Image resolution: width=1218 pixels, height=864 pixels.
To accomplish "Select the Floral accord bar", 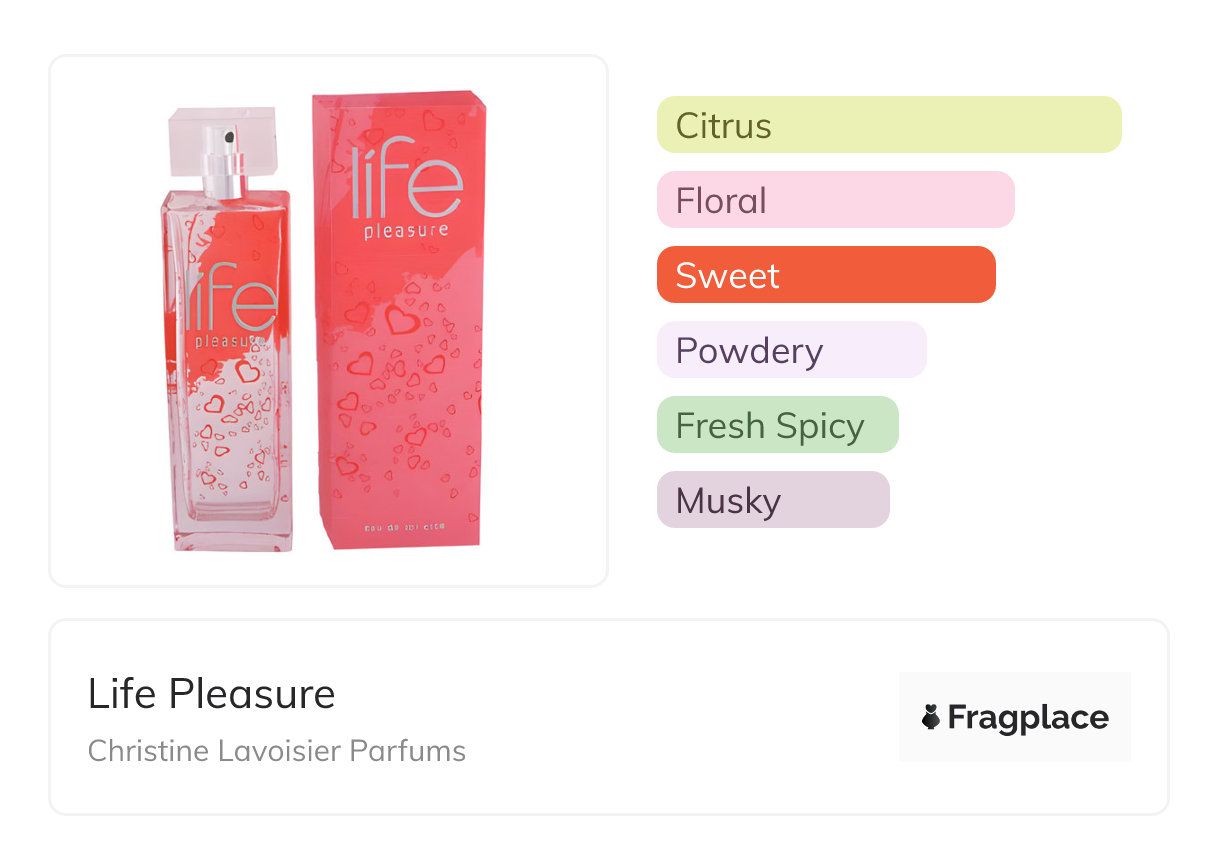I will (x=835, y=200).
